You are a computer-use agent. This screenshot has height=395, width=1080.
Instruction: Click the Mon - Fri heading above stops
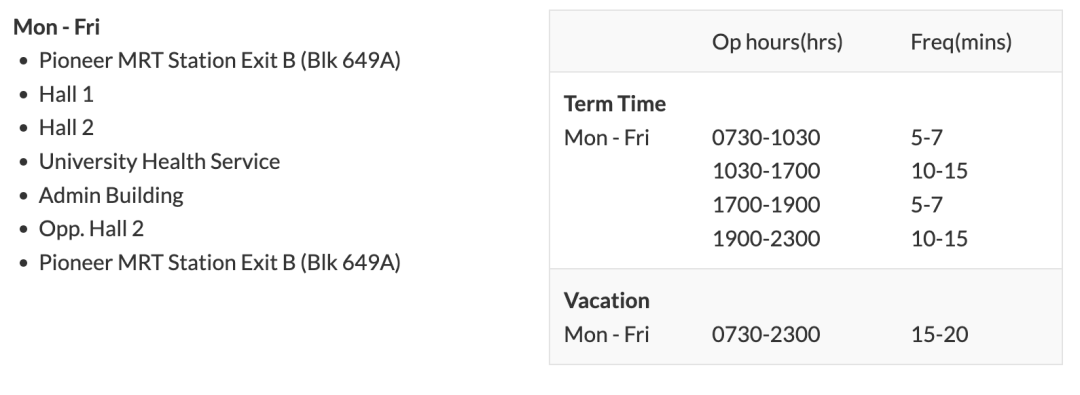(56, 27)
